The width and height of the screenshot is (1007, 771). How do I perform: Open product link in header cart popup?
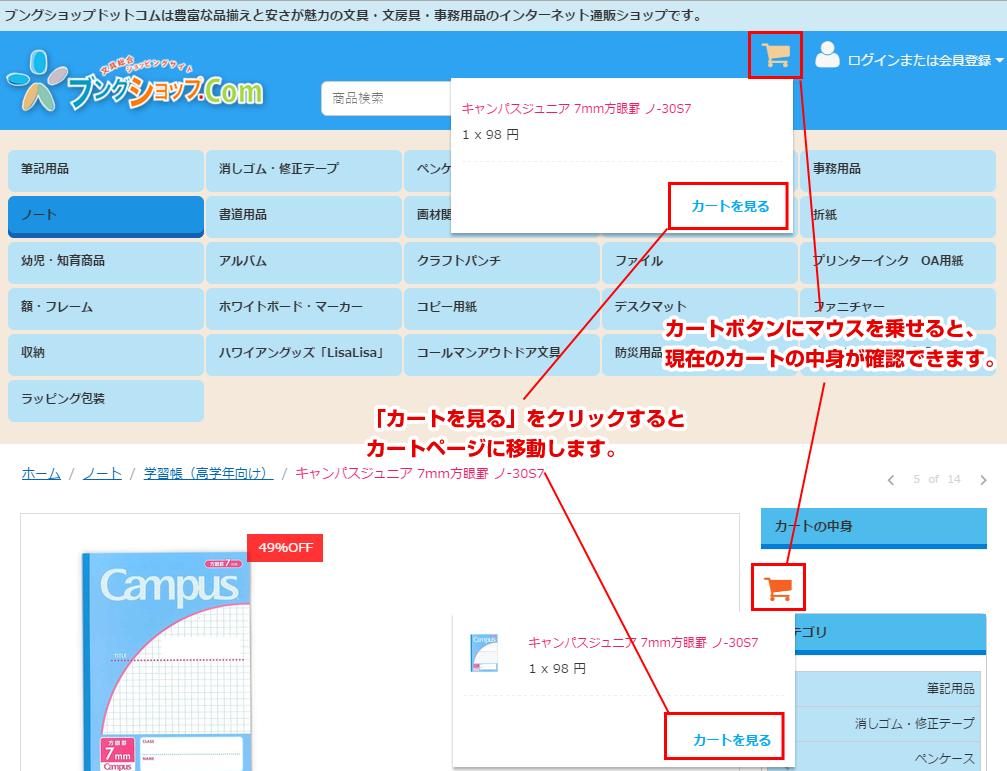[x=576, y=108]
